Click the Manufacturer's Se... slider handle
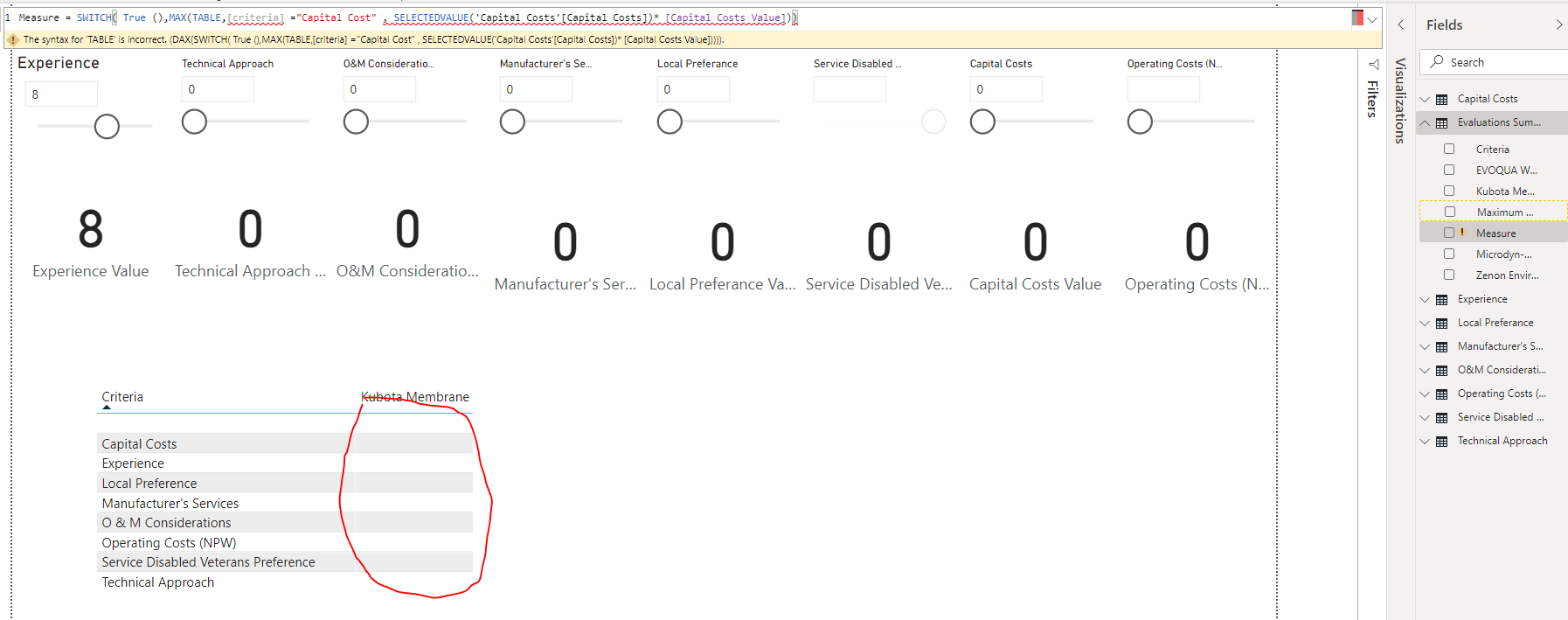Screen dimensions: 1568x620 pos(512,122)
